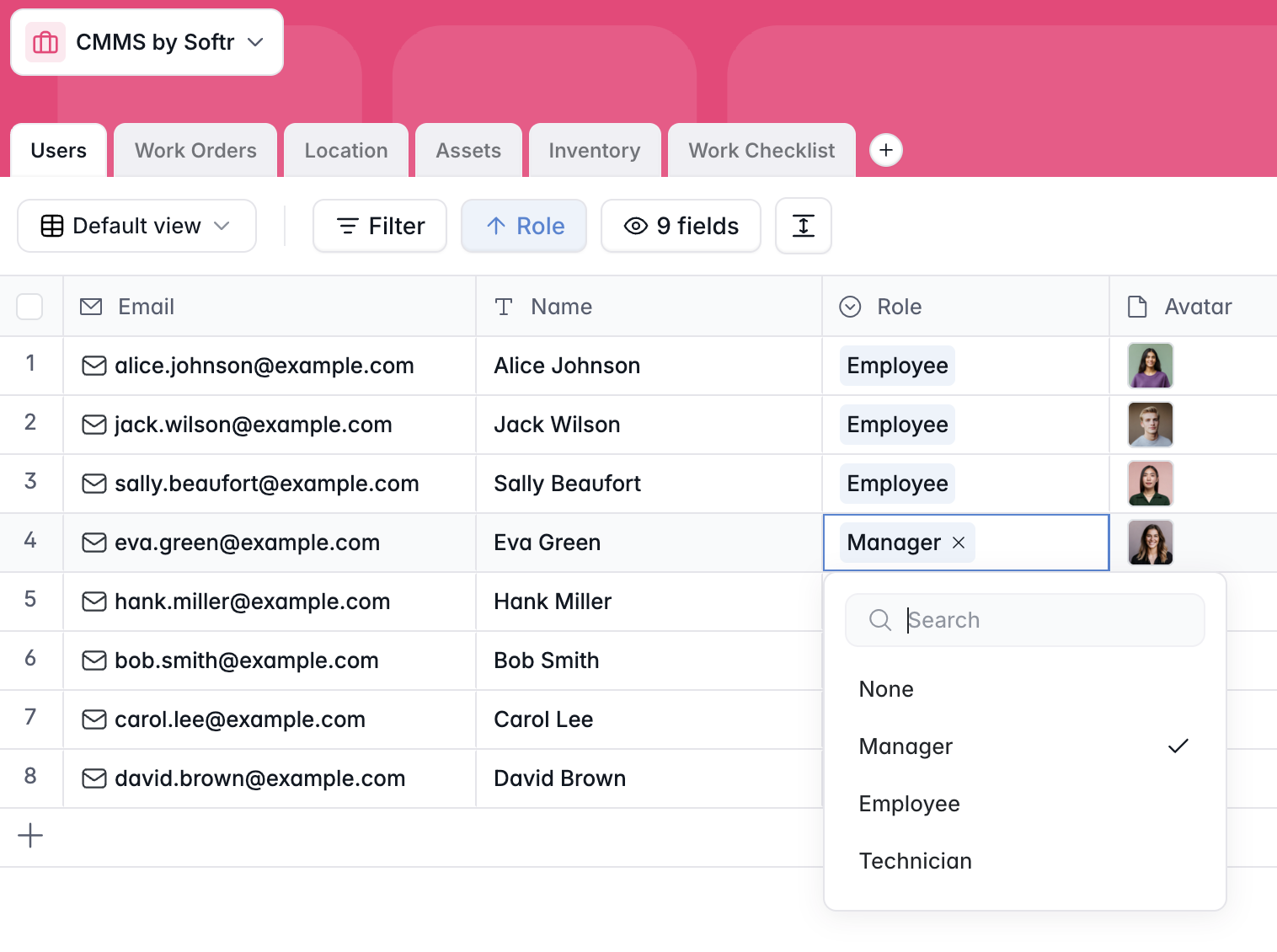1277x952 pixels.
Task: Click the Role sort button
Action: pyautogui.click(x=524, y=226)
